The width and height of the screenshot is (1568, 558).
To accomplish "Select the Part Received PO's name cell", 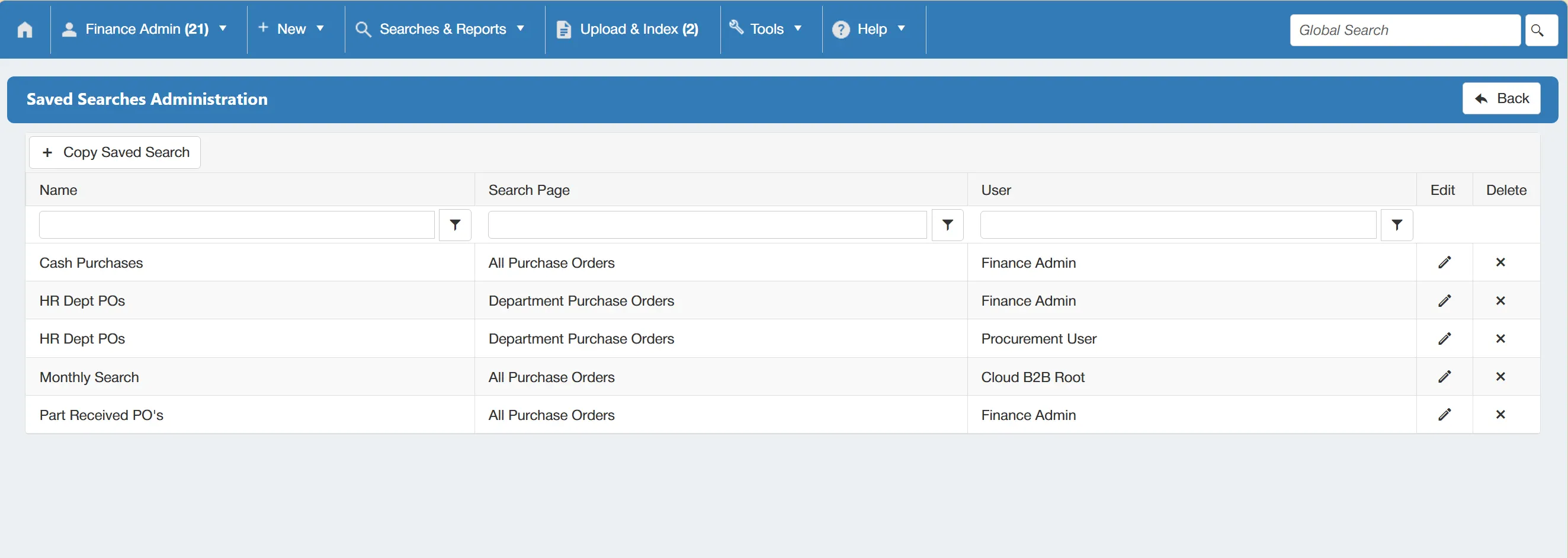I will click(x=249, y=415).
